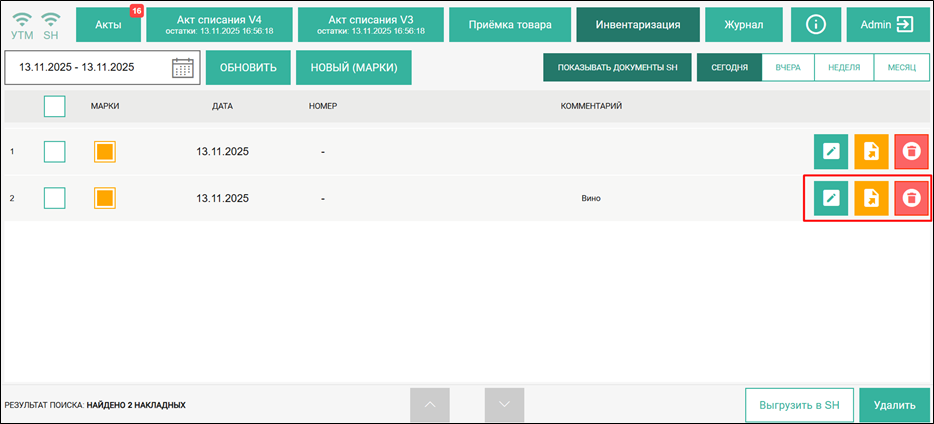Click the orange marks square in row 1
Image resolution: width=934 pixels, height=424 pixels.
pyautogui.click(x=105, y=152)
